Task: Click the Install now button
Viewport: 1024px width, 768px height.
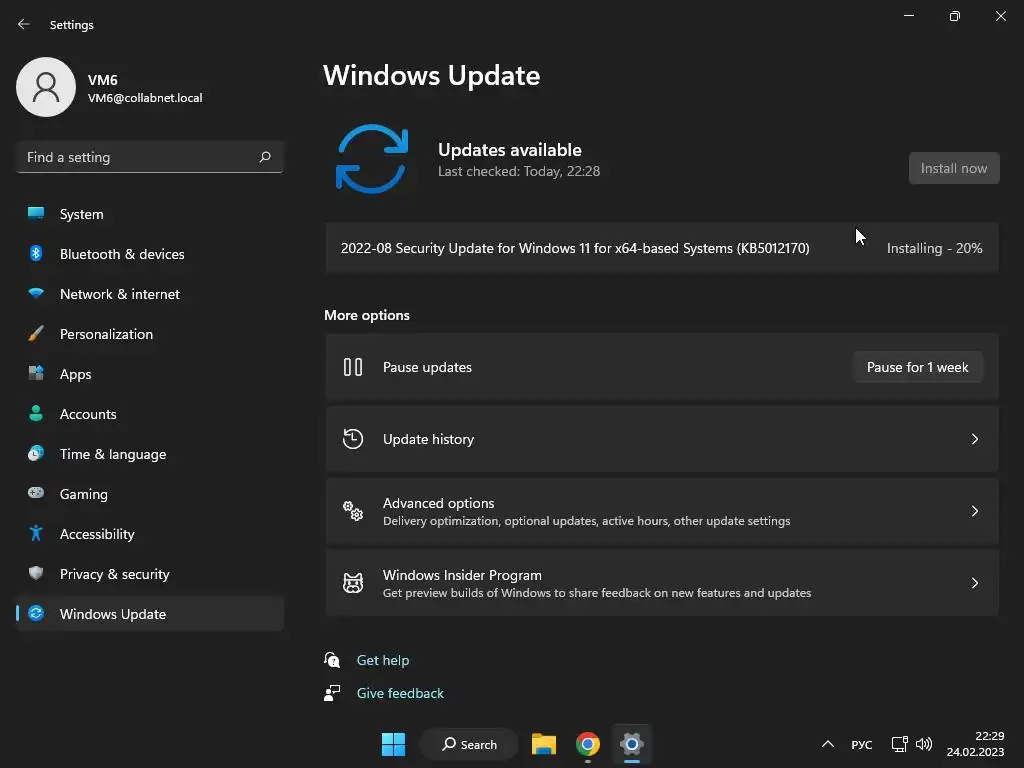Action: click(x=953, y=168)
